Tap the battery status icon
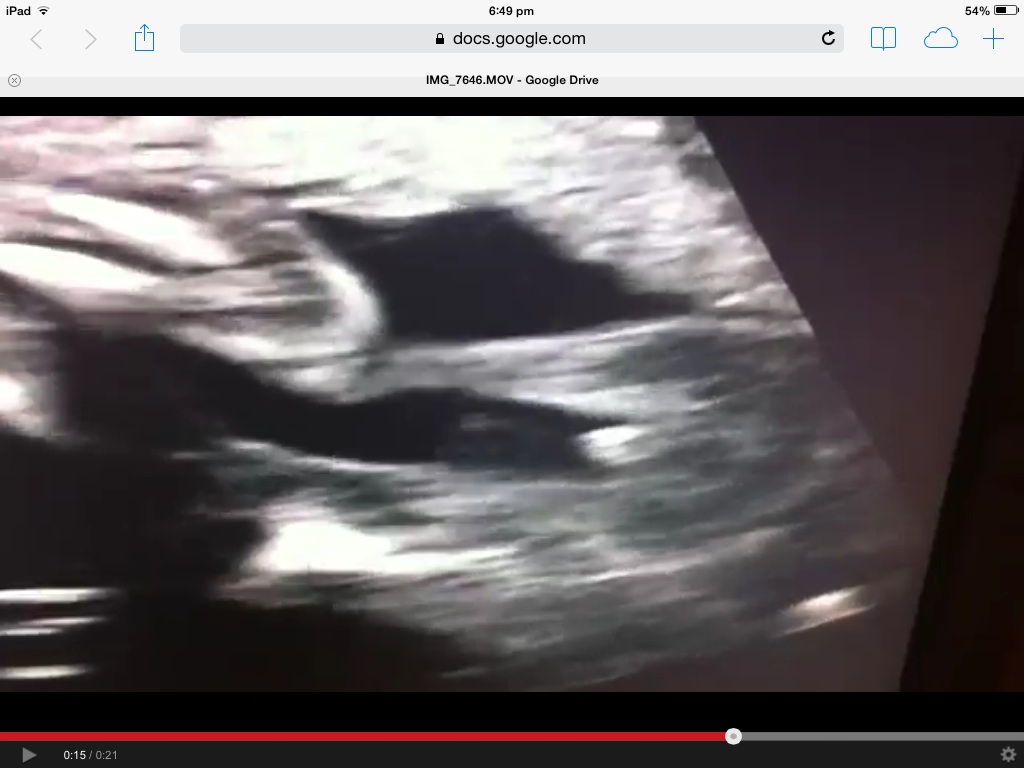This screenshot has width=1024, height=768. click(1005, 10)
